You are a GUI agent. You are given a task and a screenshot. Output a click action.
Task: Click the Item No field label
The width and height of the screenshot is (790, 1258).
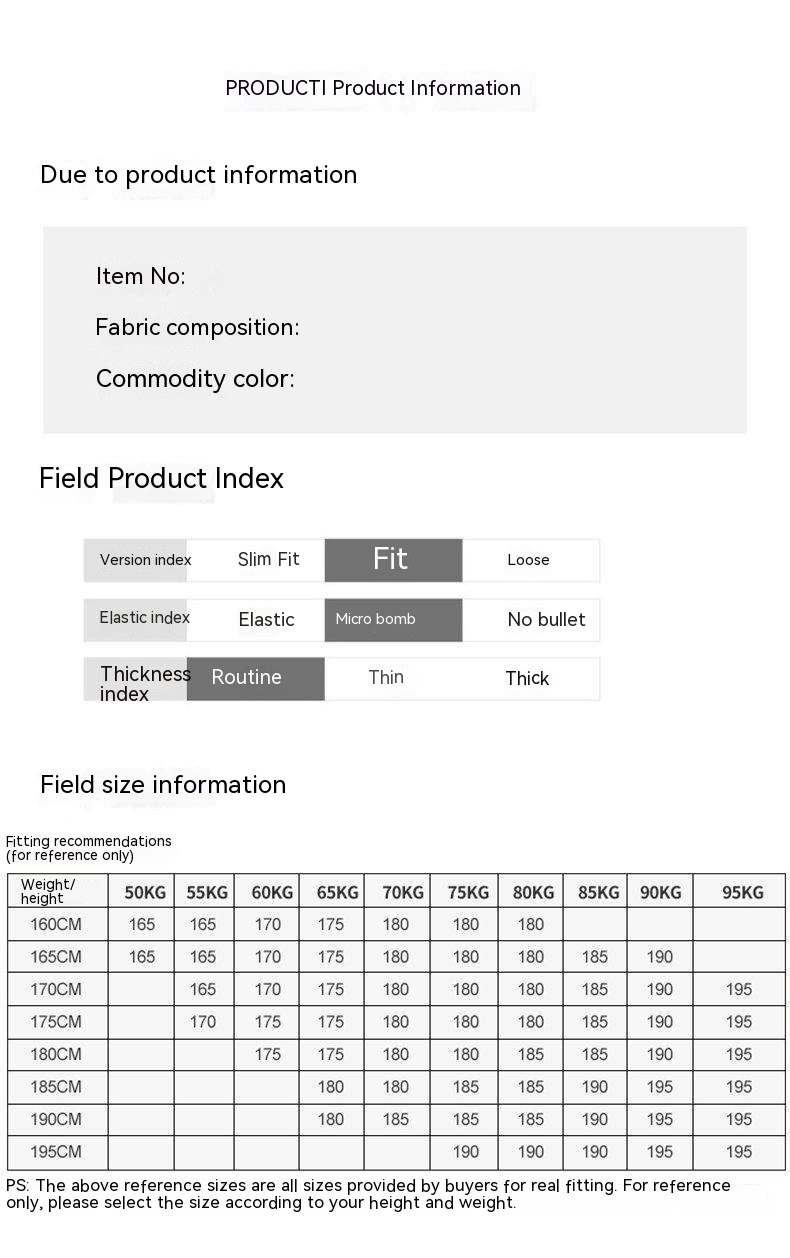point(141,276)
